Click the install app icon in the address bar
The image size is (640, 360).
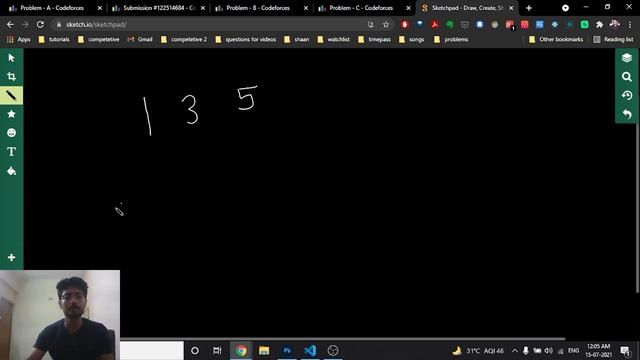pos(371,24)
